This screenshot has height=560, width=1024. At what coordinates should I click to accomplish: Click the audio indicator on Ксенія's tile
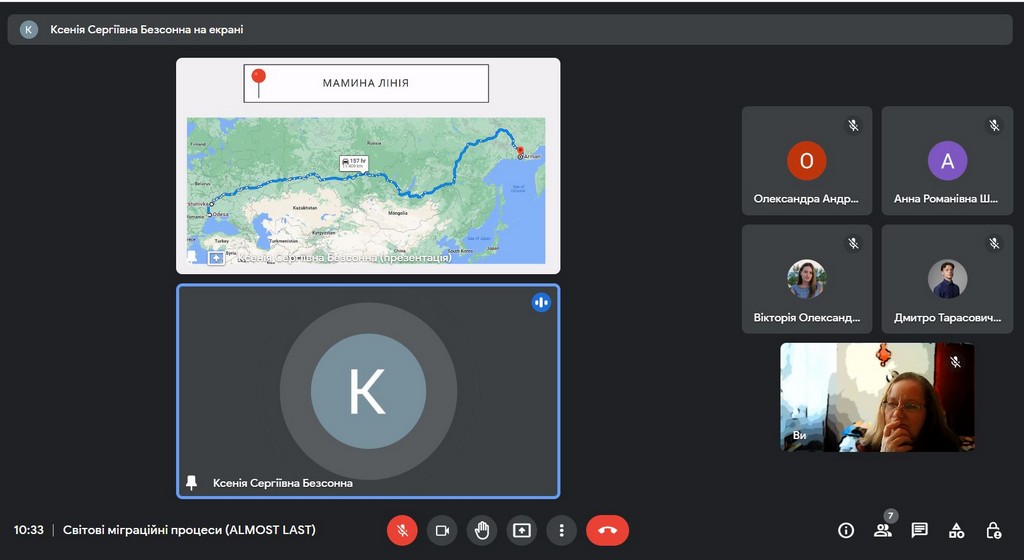(541, 302)
